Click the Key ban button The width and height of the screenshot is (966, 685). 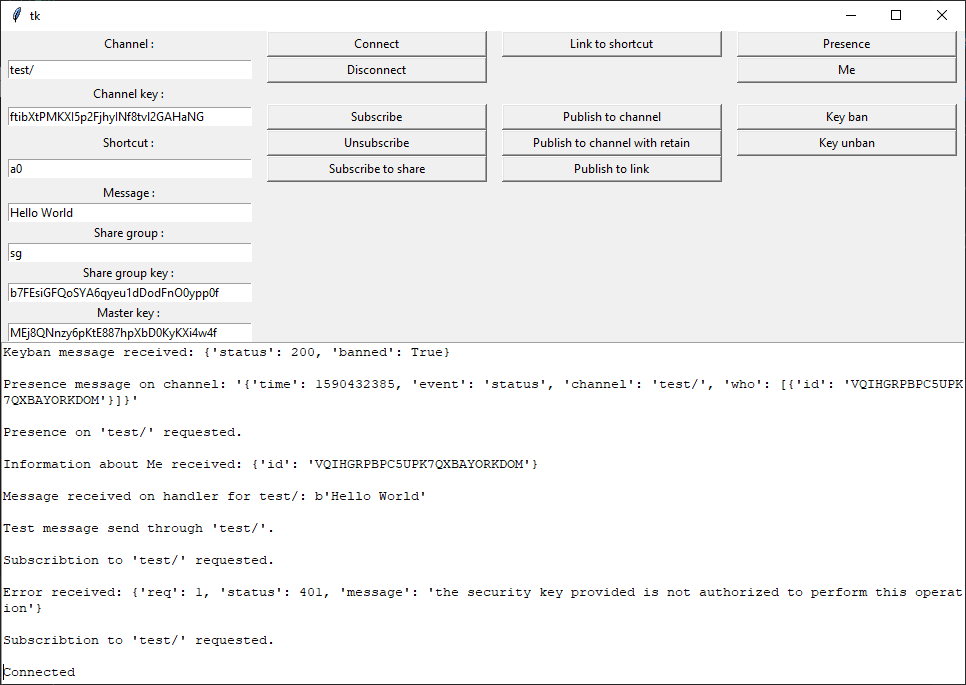point(846,116)
